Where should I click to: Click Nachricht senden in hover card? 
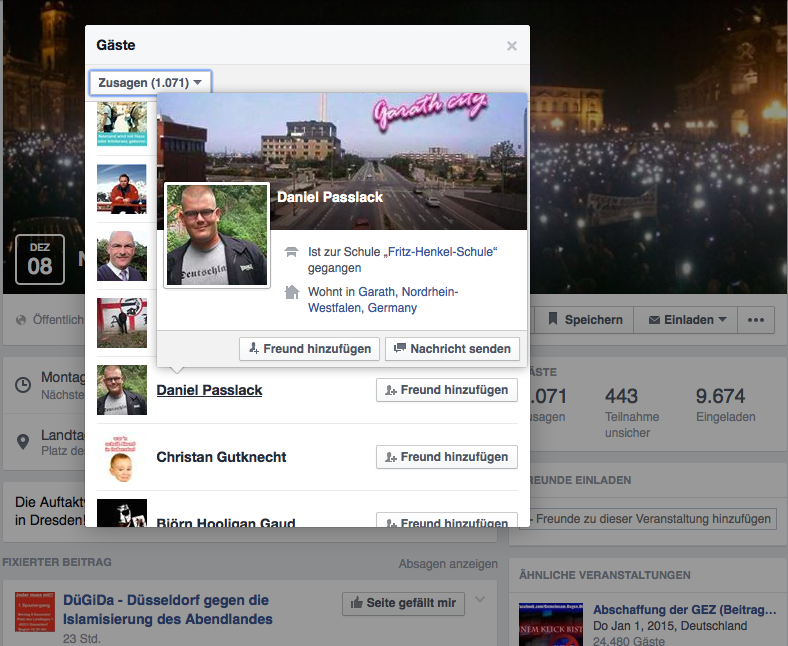[x=452, y=349]
